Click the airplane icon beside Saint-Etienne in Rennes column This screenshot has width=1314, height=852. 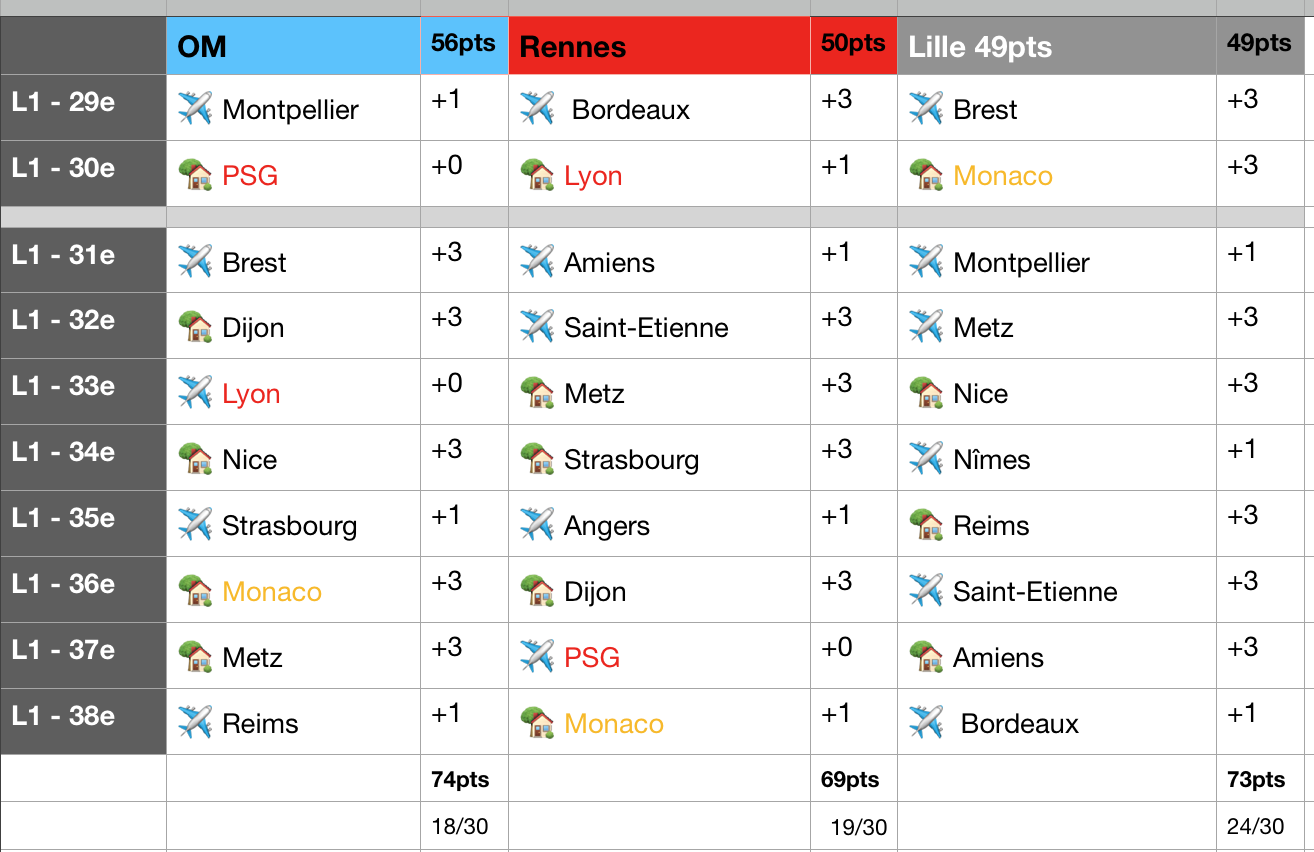pyautogui.click(x=537, y=326)
